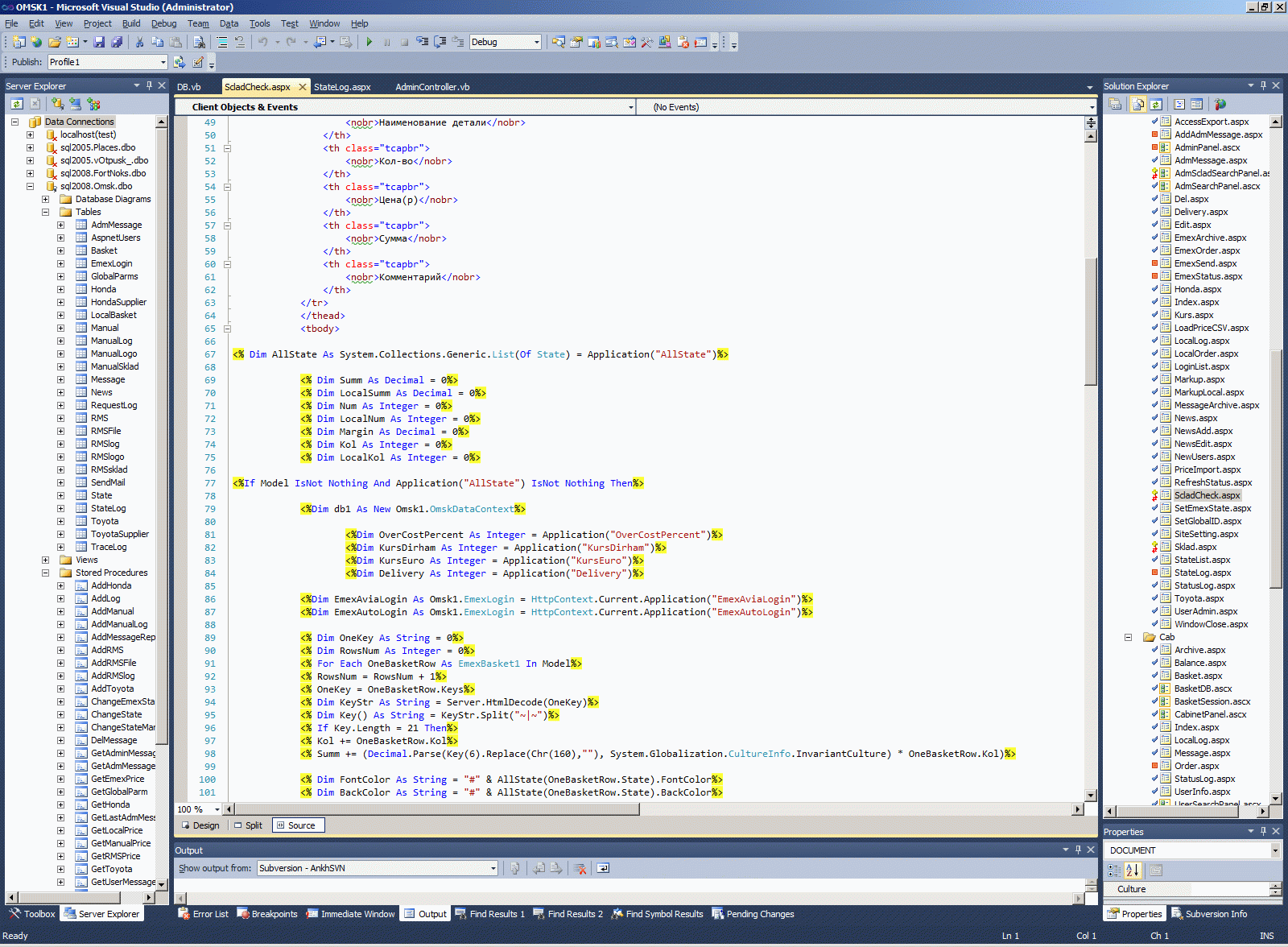Image resolution: width=1288 pixels, height=947 pixels.
Task: Save the current file with the floppy icon
Action: pos(99,42)
